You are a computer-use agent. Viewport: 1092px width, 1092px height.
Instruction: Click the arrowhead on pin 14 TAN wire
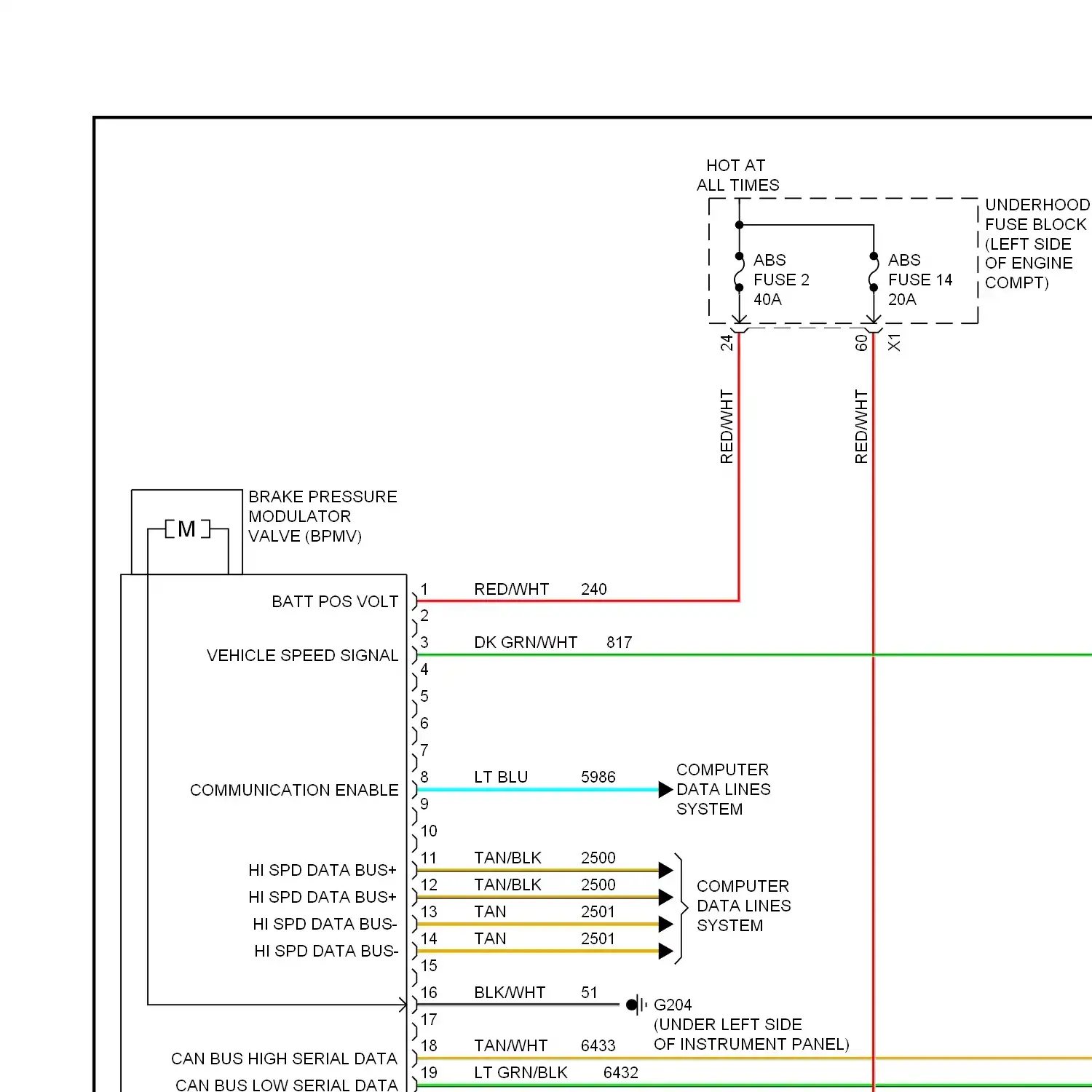tap(665, 951)
